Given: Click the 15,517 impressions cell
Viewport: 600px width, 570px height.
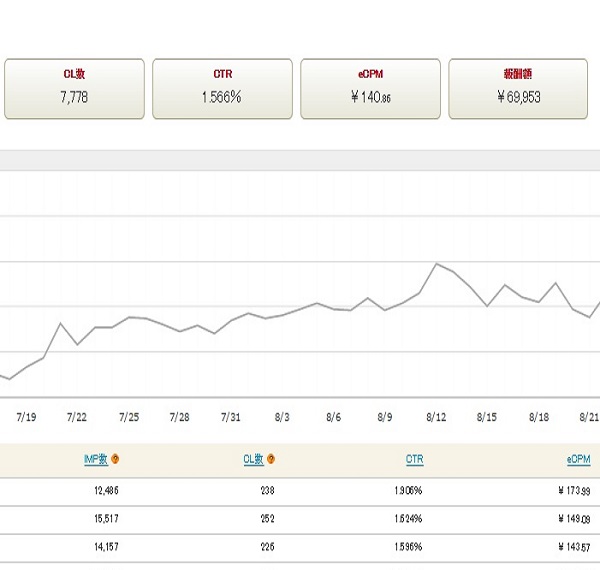Looking at the screenshot, I should pyautogui.click(x=106, y=519).
